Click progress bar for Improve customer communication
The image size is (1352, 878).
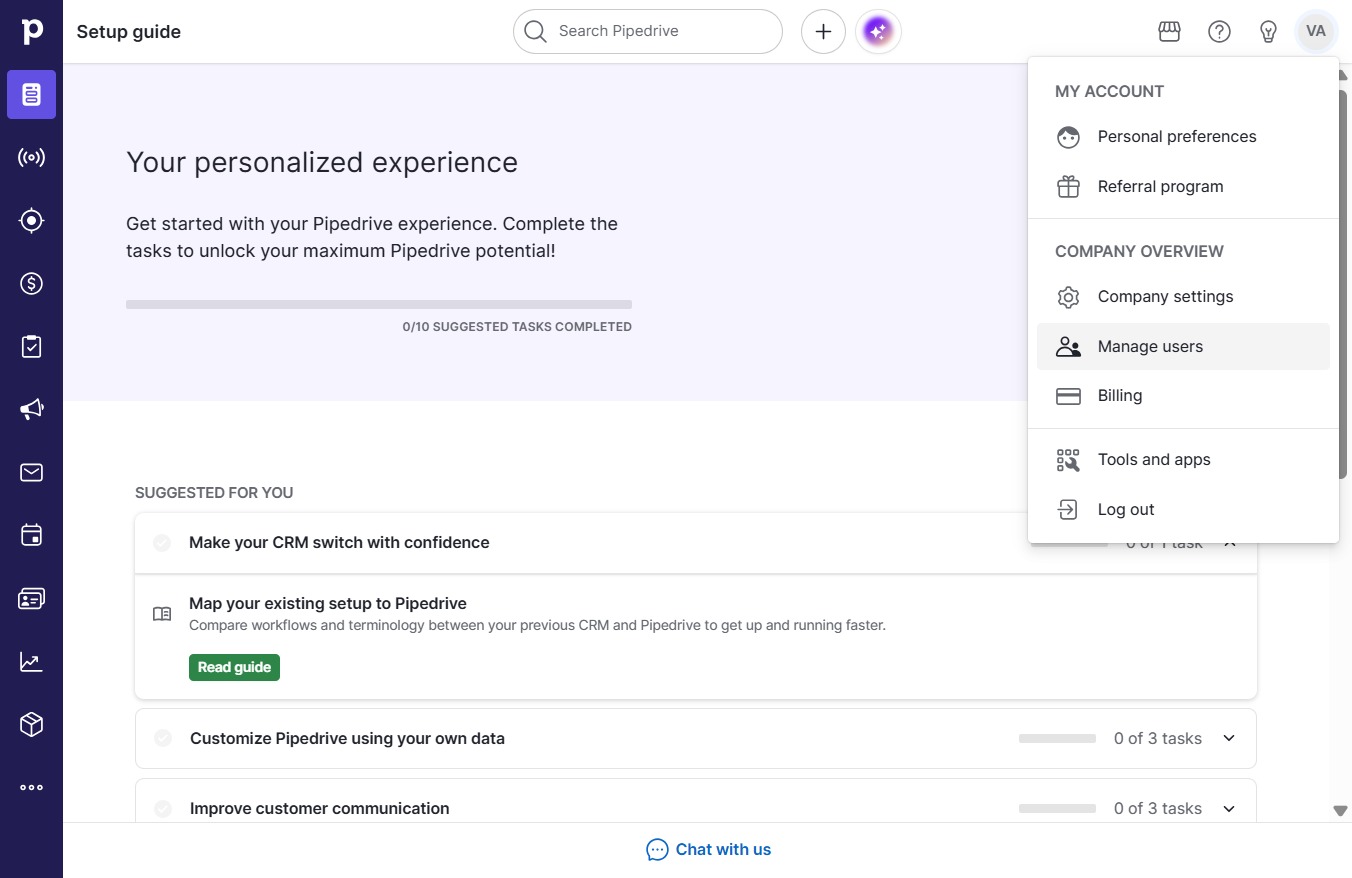1058,808
